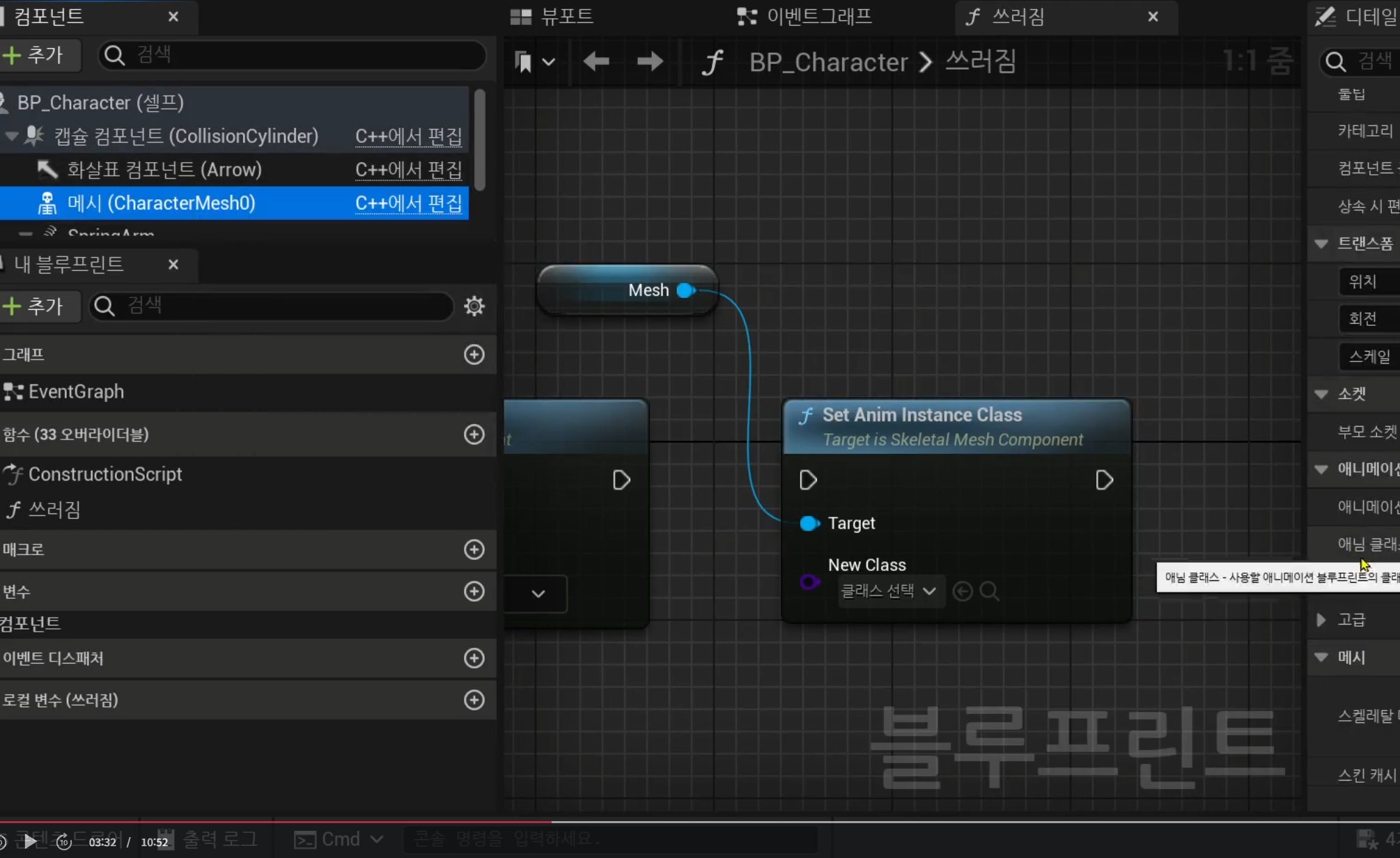Open the EventGraph entry
The height and width of the screenshot is (858, 1400).
coord(64,391)
